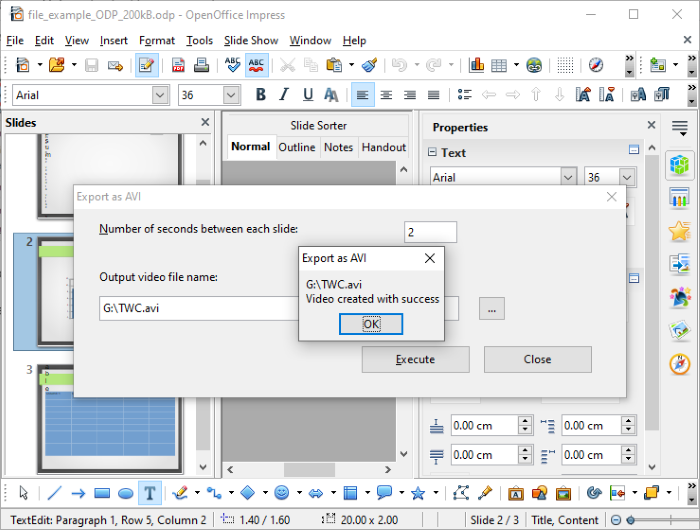Collapse the Text section in Properties
Image resolution: width=700 pixels, height=530 pixels.
click(x=433, y=153)
